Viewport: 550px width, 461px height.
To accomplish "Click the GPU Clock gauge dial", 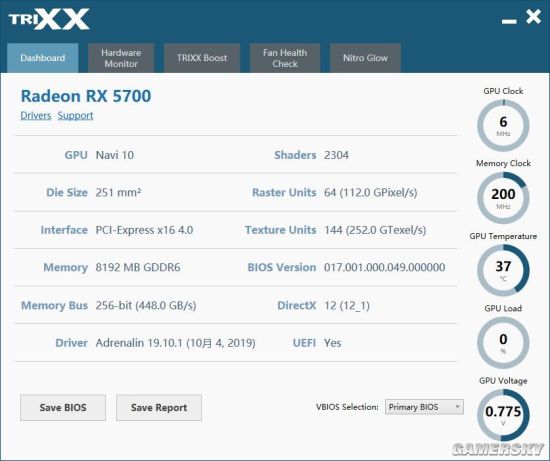I will tap(503, 125).
